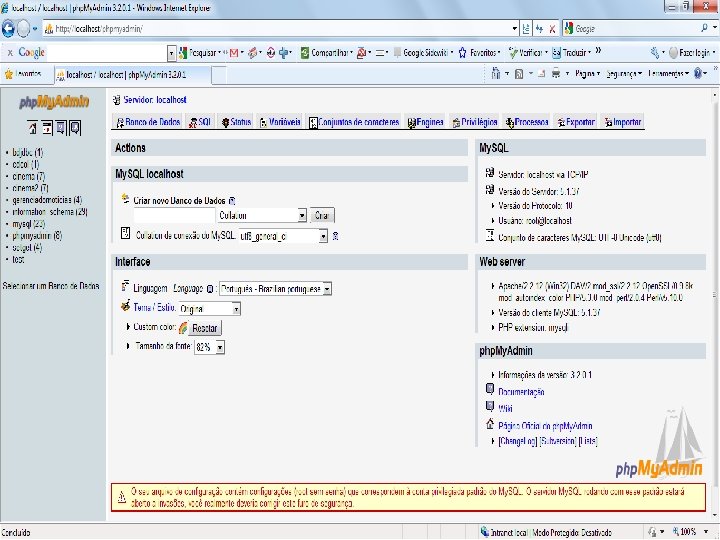The width and height of the screenshot is (720, 540).
Task: Open the Wiki link
Action: 505,408
